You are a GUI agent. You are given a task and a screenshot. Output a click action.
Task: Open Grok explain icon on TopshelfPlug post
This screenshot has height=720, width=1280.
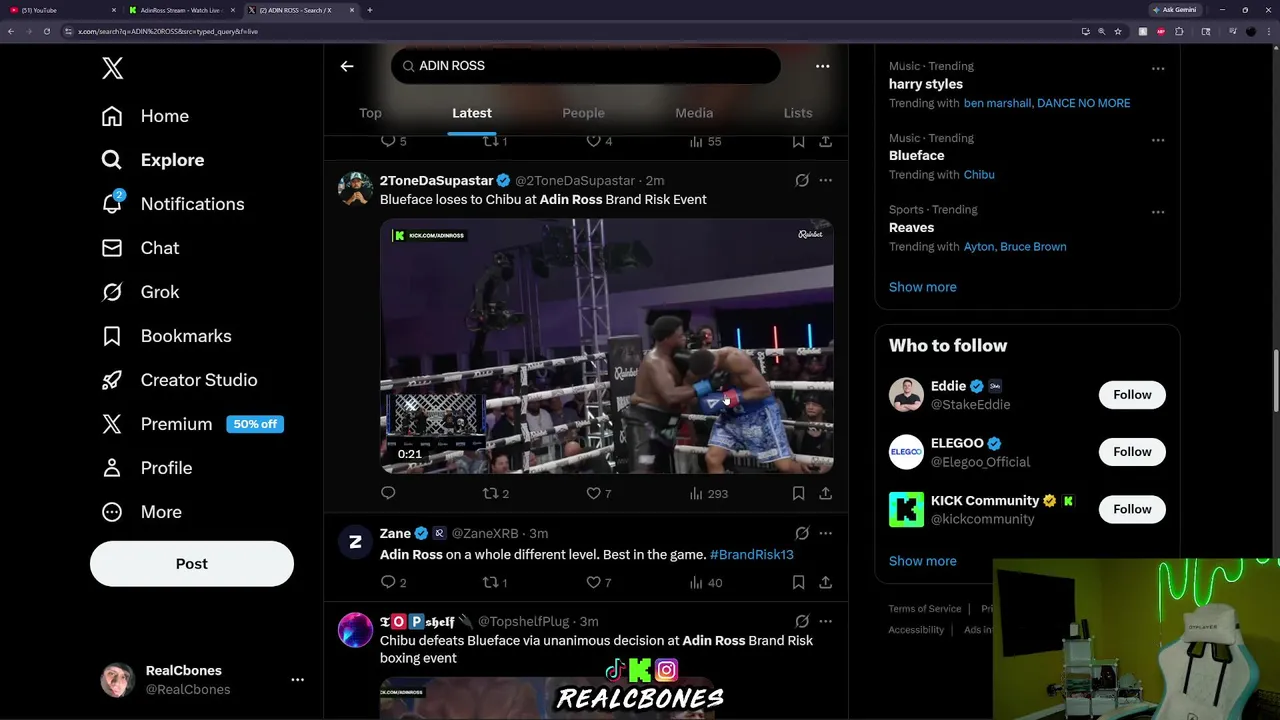click(802, 621)
